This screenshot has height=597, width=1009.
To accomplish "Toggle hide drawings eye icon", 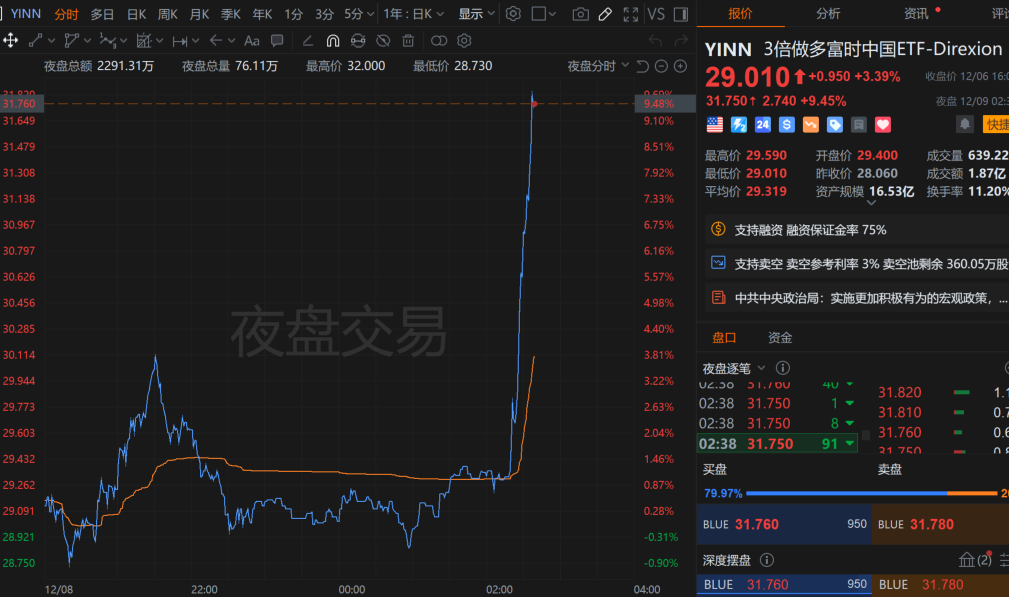I will 383,41.
